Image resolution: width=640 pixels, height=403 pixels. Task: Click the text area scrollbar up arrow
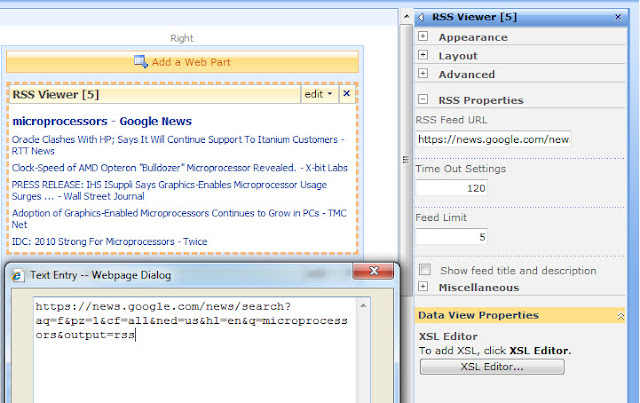pos(363,305)
